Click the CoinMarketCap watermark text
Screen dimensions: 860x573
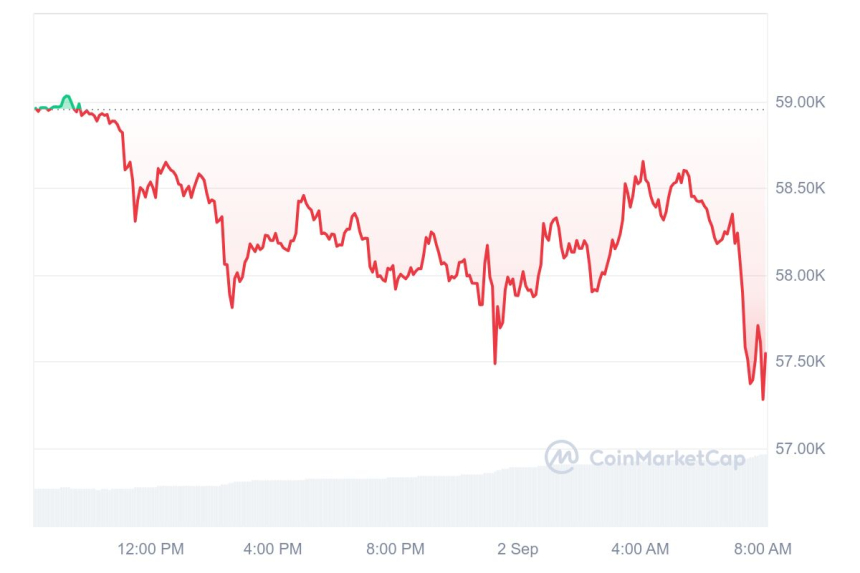click(x=667, y=459)
